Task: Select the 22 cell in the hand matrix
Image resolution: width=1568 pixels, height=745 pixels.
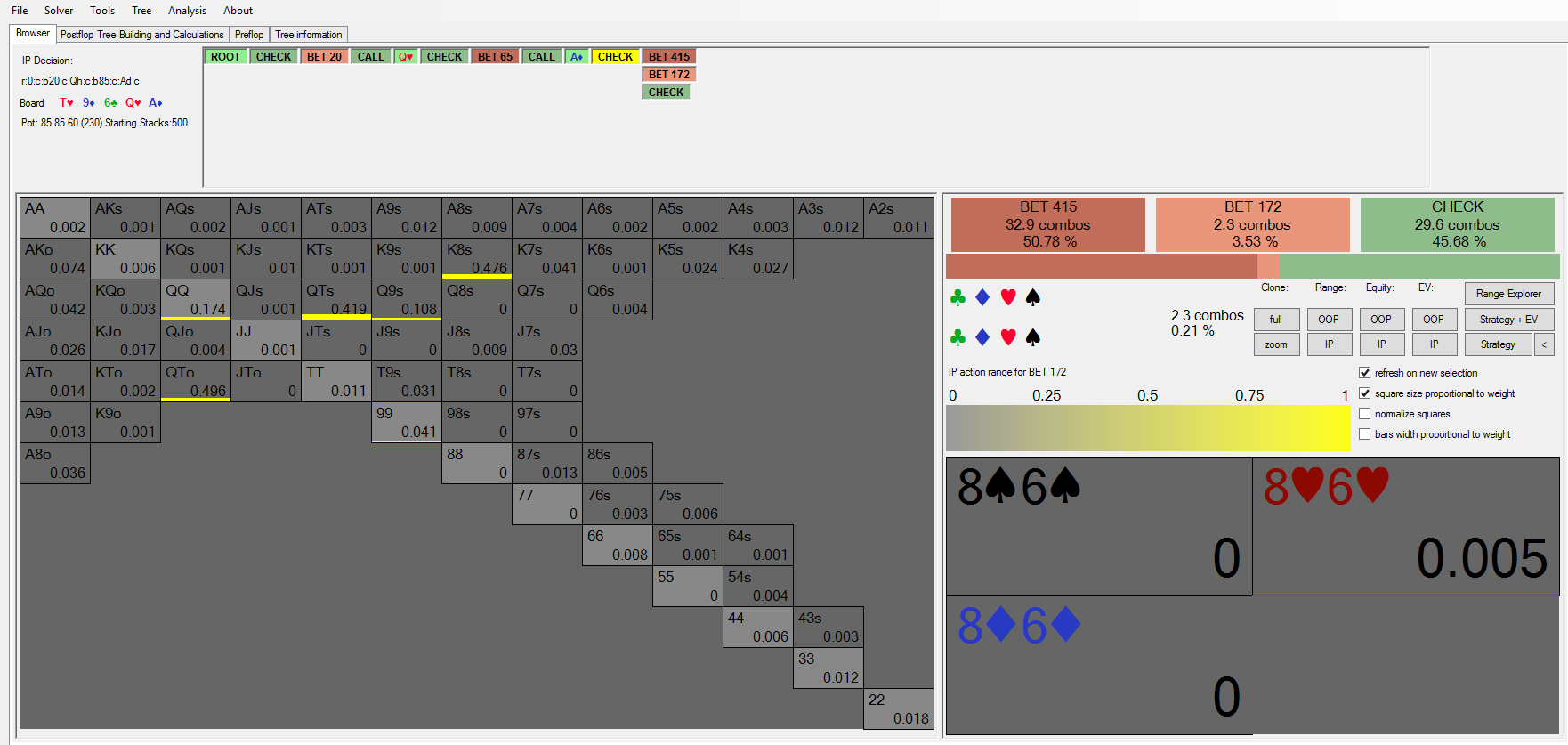Action: click(x=899, y=709)
